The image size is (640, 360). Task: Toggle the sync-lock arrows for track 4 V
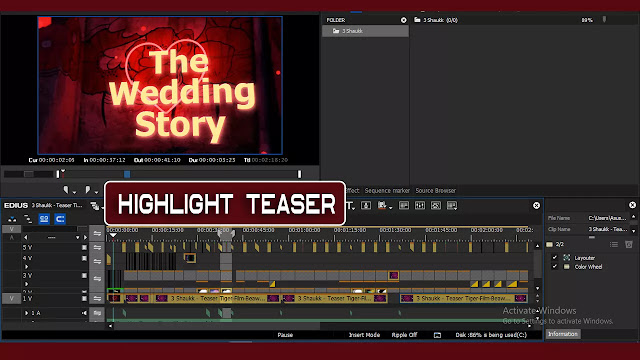[97, 261]
